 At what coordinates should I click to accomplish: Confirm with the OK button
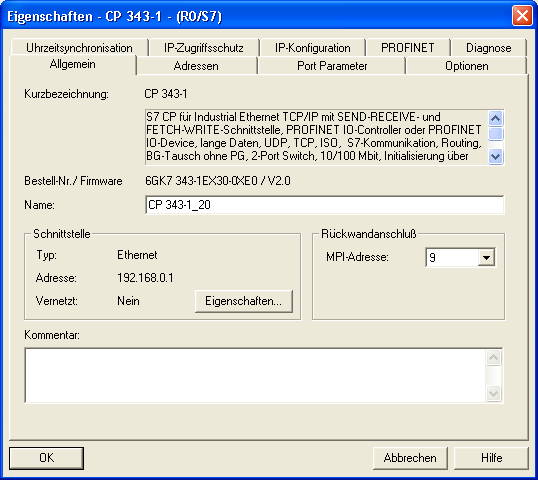pyautogui.click(x=46, y=458)
